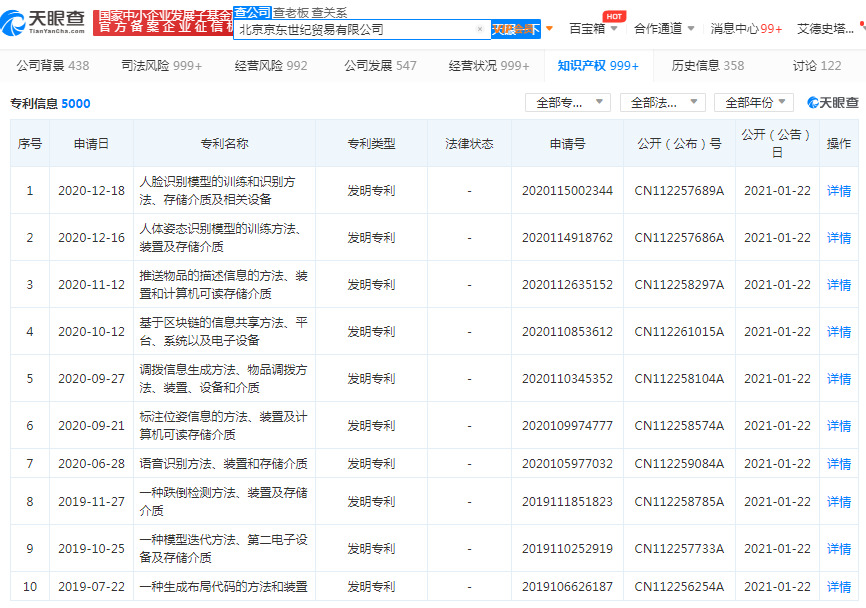Open 消息中心 99+ notifications
The width and height of the screenshot is (866, 608).
click(746, 29)
